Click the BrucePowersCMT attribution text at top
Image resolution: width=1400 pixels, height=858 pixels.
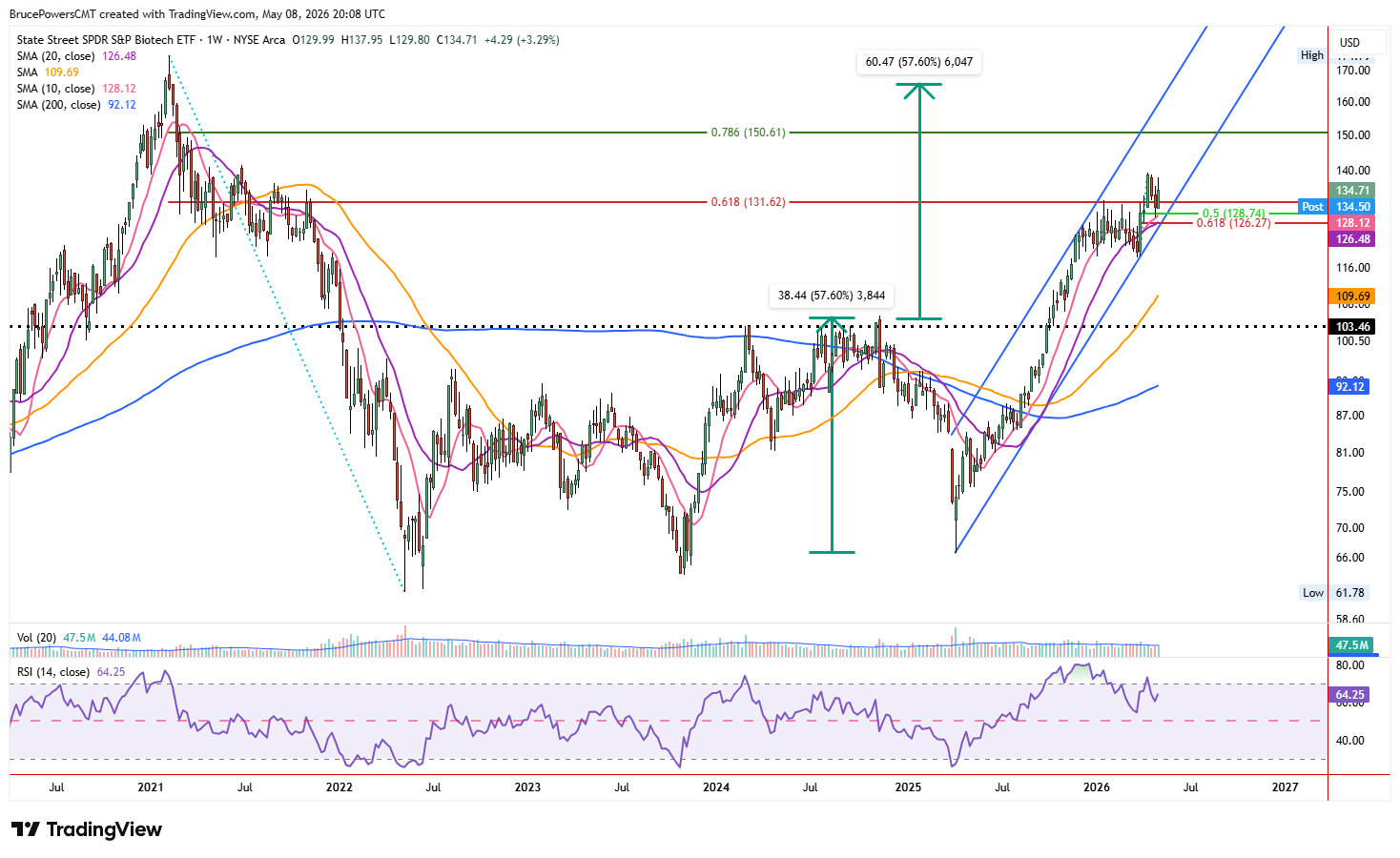coord(51,14)
